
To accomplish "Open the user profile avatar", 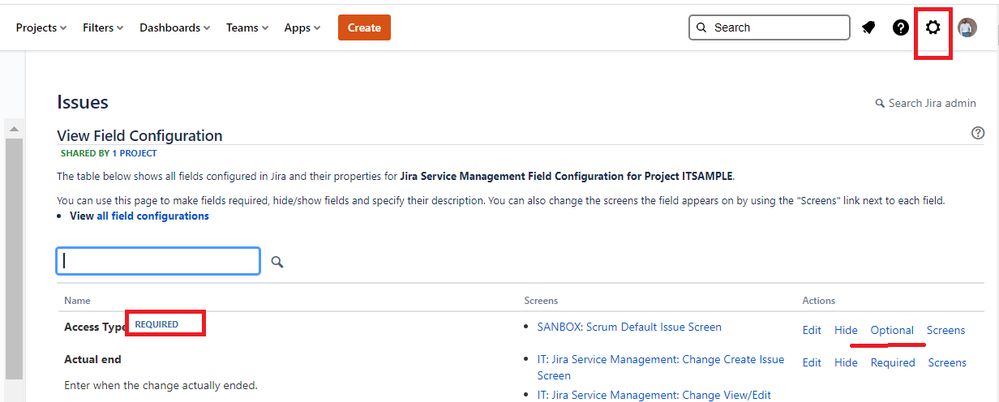I will [967, 28].
